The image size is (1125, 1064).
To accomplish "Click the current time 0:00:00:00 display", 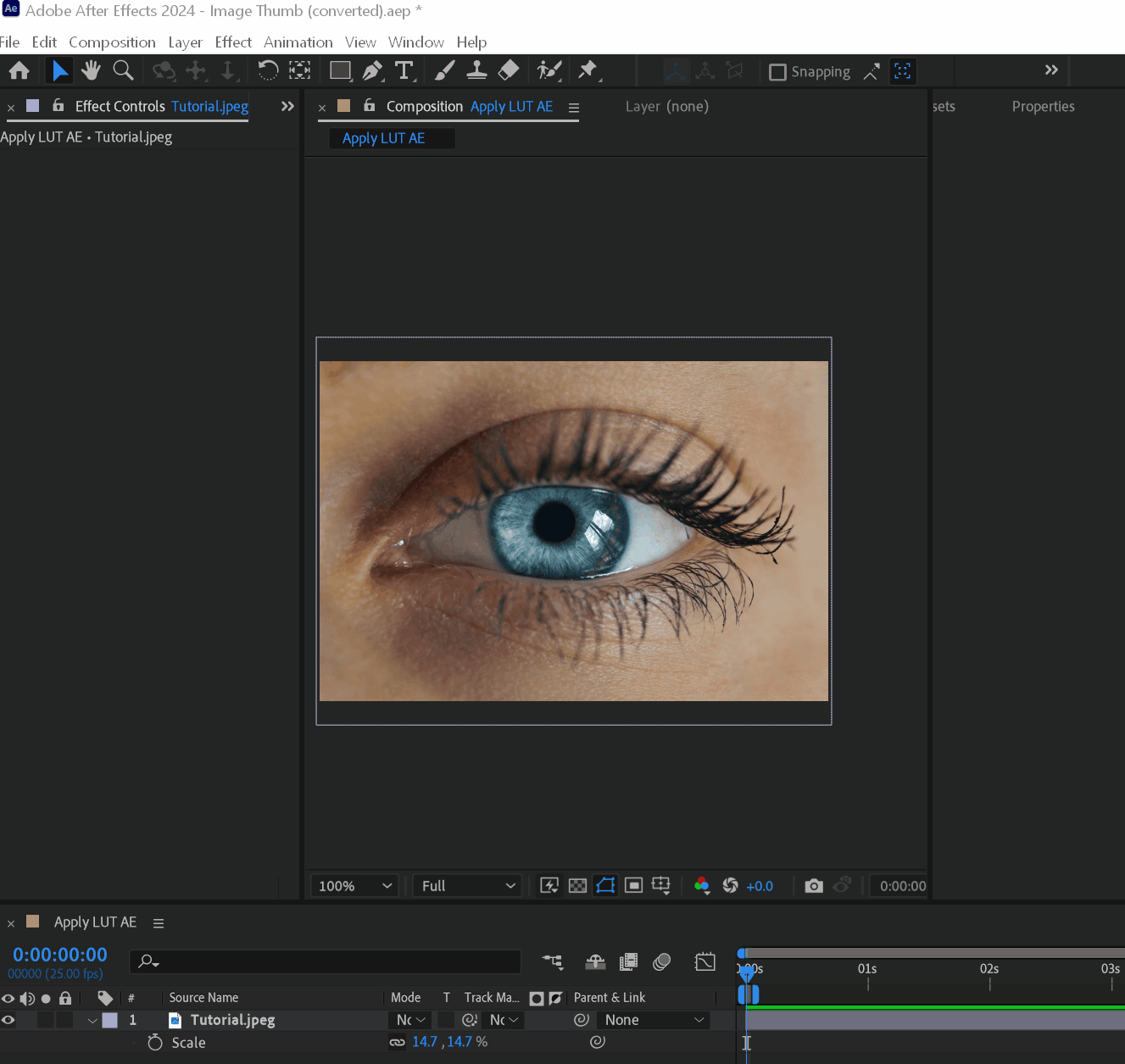I will coord(60,955).
